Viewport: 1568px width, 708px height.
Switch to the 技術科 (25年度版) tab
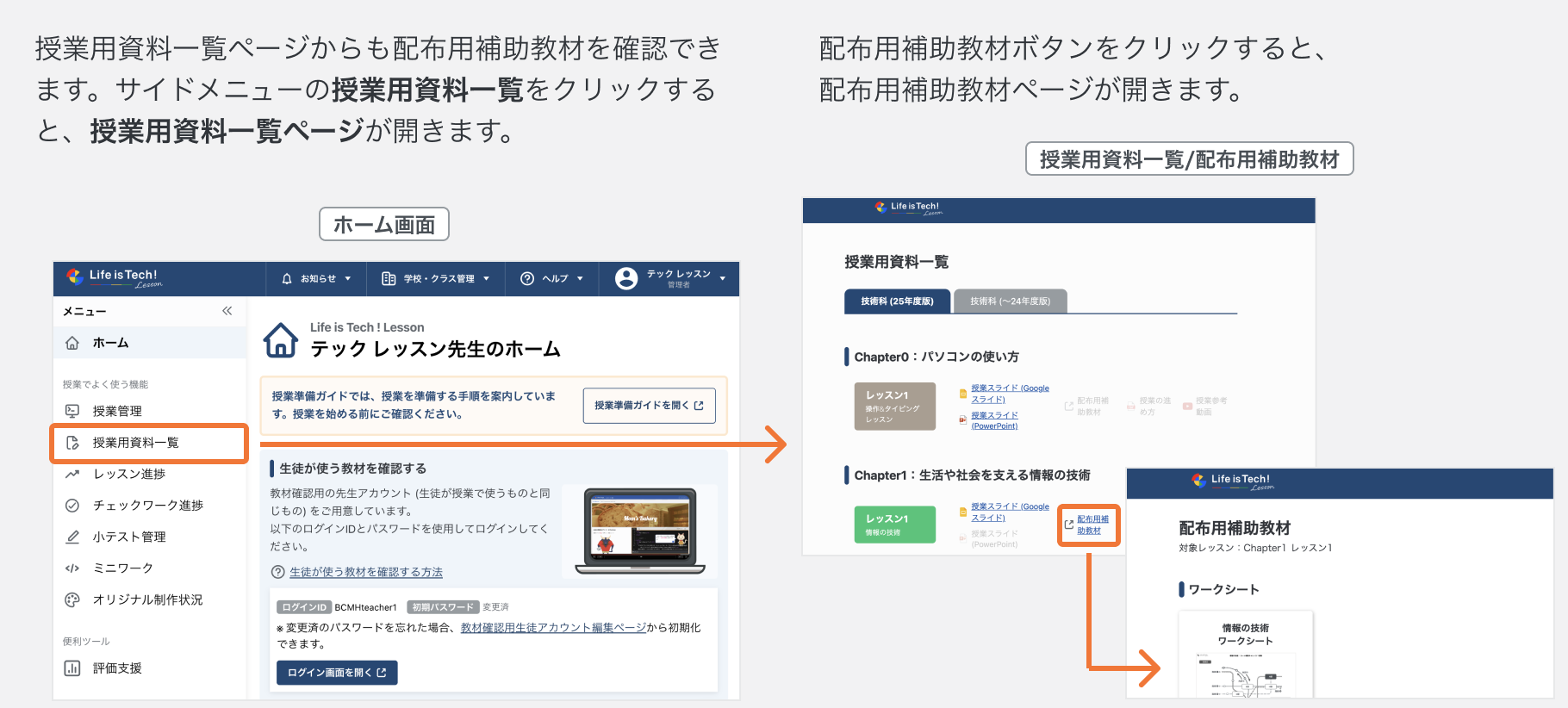point(897,301)
